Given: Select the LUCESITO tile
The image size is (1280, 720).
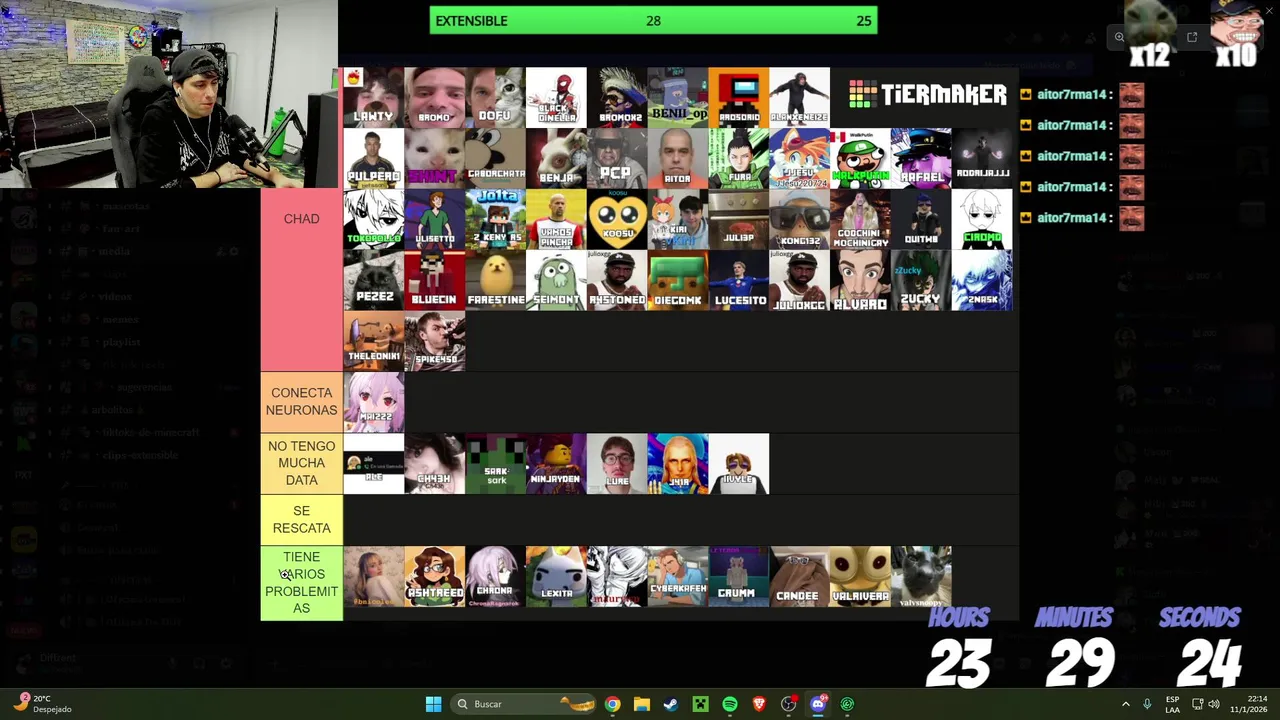Looking at the screenshot, I should point(738,280).
